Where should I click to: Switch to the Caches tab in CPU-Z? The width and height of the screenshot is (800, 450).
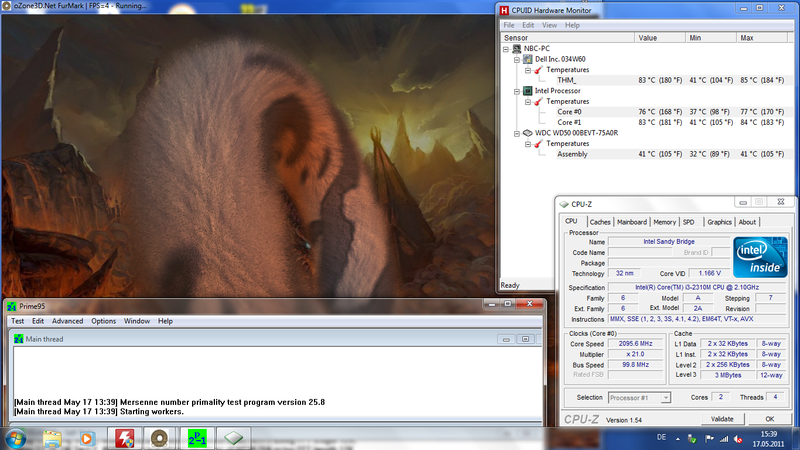pyautogui.click(x=599, y=222)
